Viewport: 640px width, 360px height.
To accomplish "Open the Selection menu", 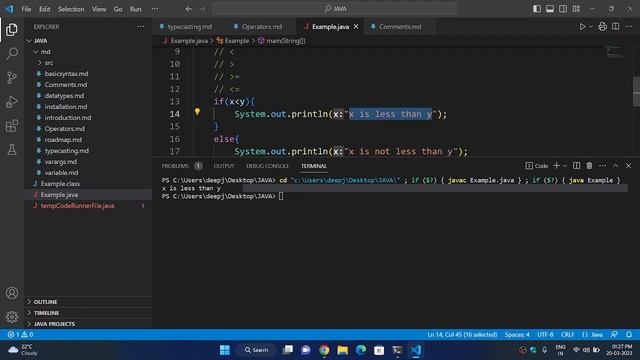I will point(71,9).
